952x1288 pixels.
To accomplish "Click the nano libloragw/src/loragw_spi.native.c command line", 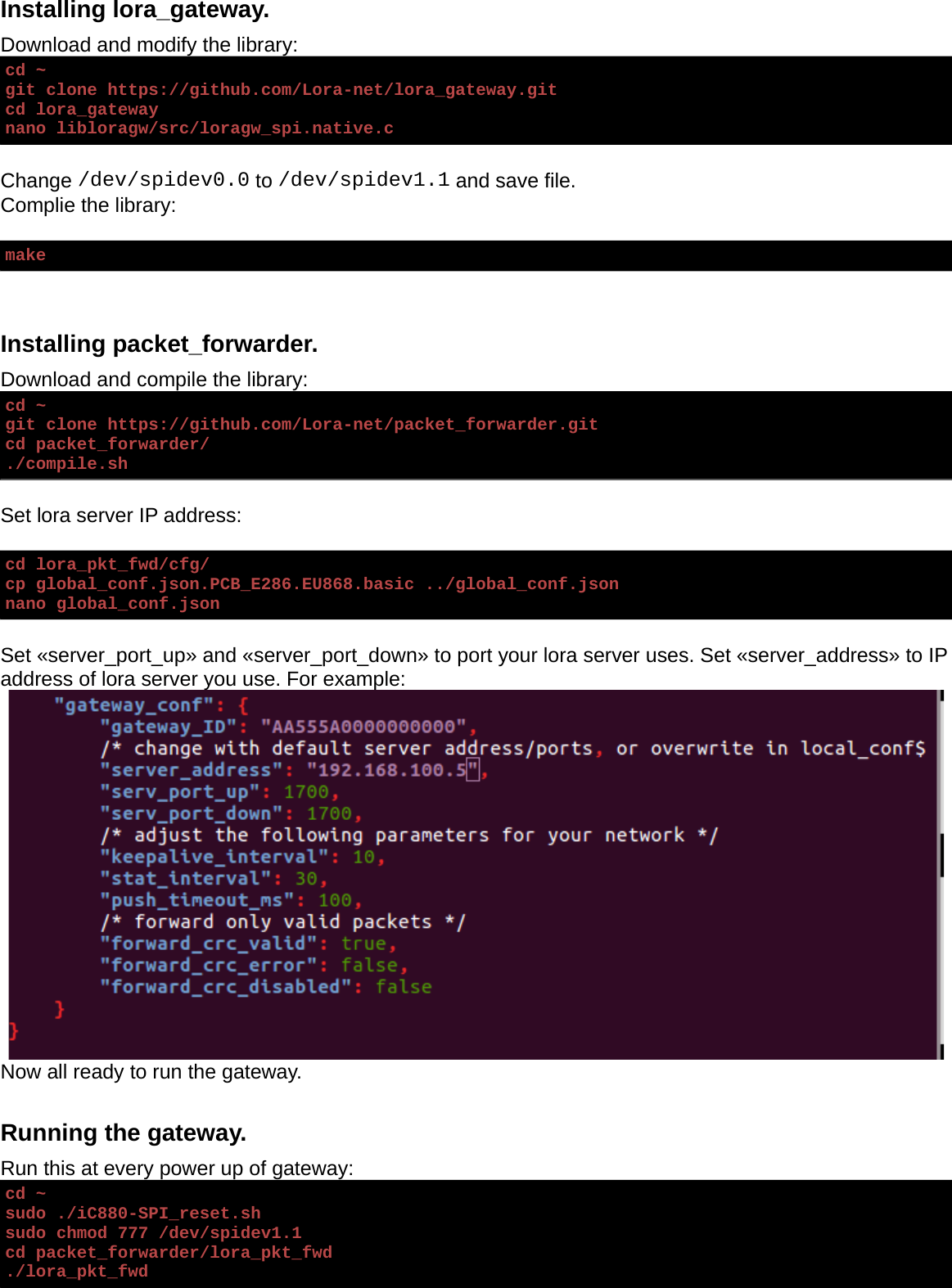I will (x=199, y=128).
